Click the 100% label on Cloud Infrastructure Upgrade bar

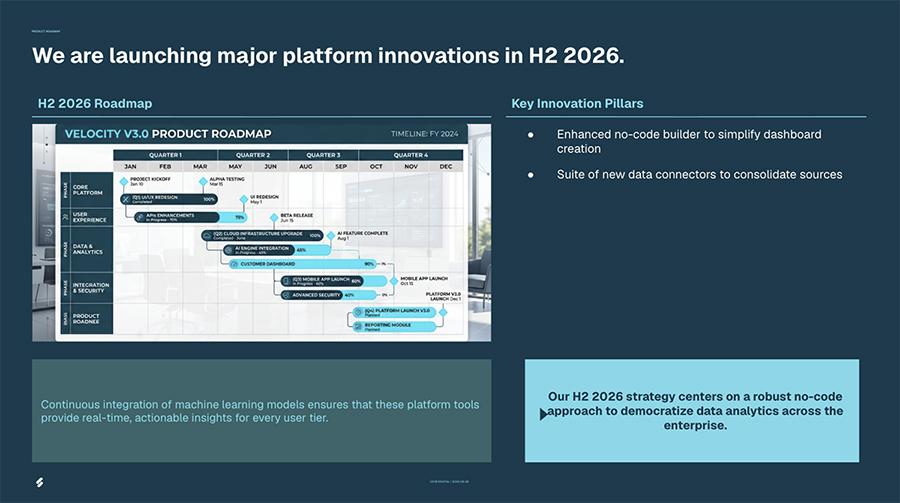pyautogui.click(x=315, y=235)
